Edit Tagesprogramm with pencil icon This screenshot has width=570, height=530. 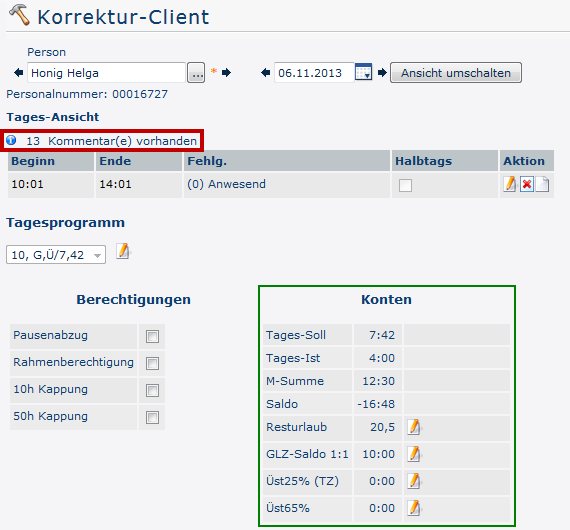(123, 252)
